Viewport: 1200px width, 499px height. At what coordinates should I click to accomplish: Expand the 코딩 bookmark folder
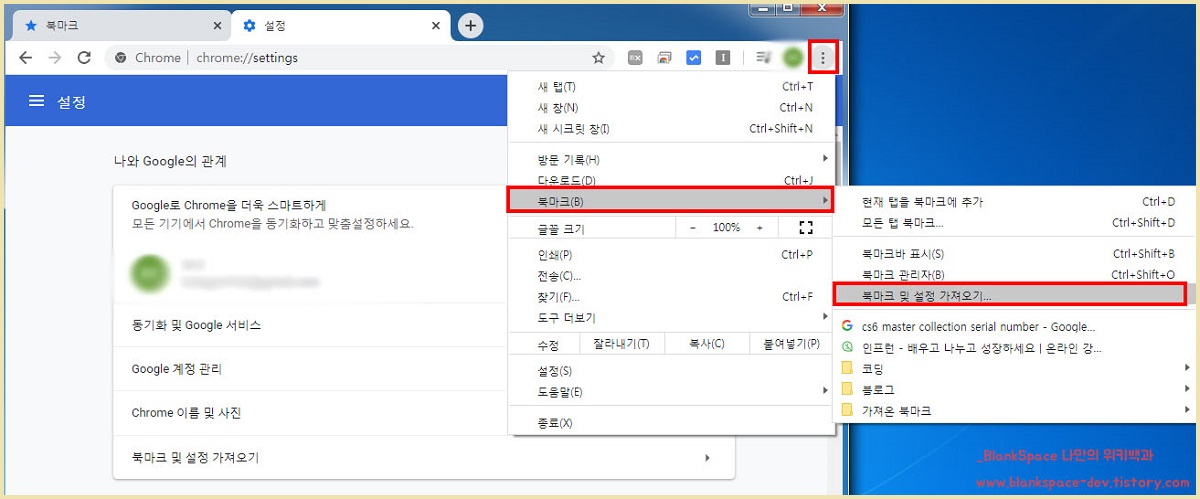tap(1013, 369)
